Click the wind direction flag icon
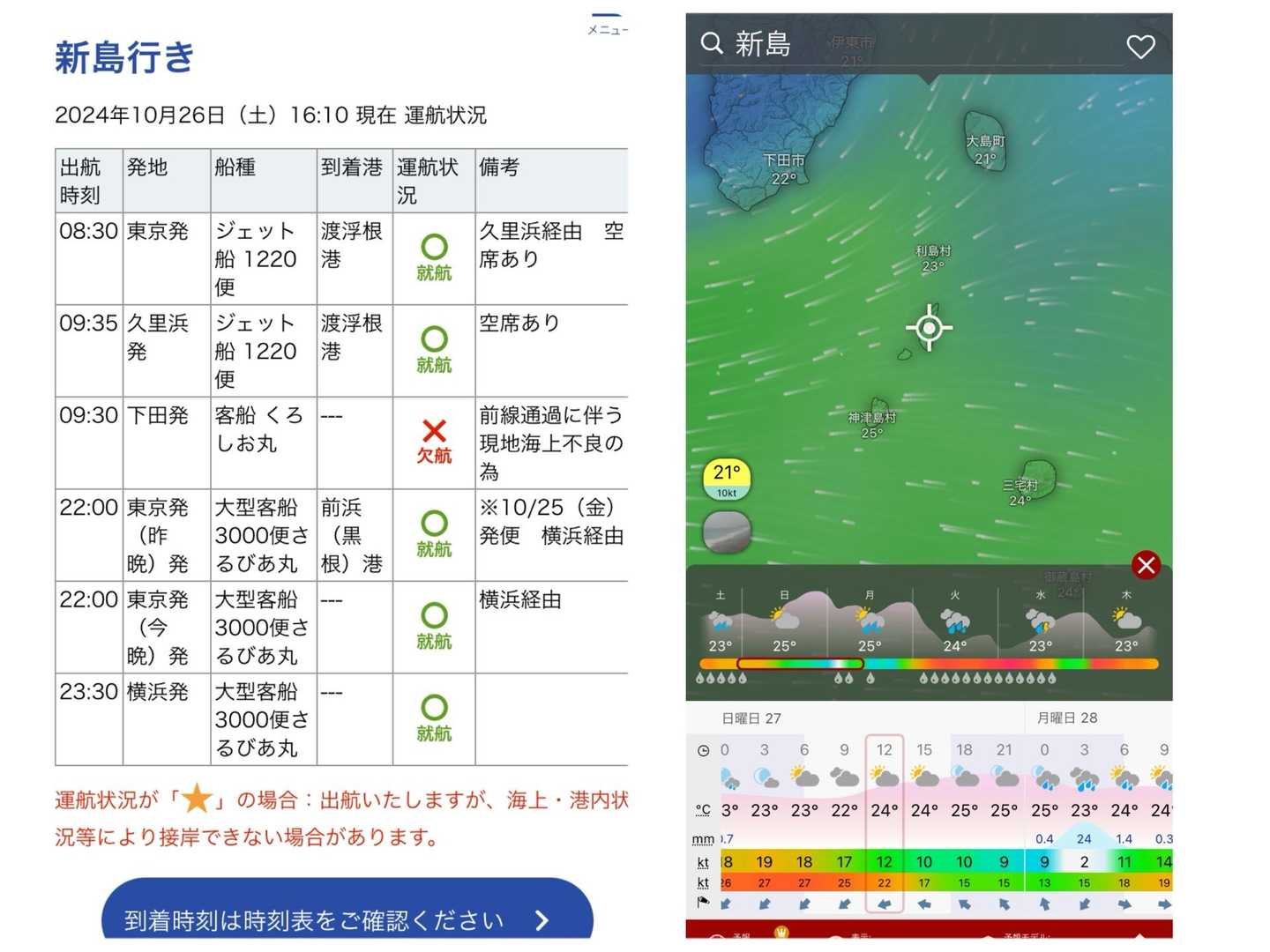Viewport: 1270px width, 952px height. 703,903
